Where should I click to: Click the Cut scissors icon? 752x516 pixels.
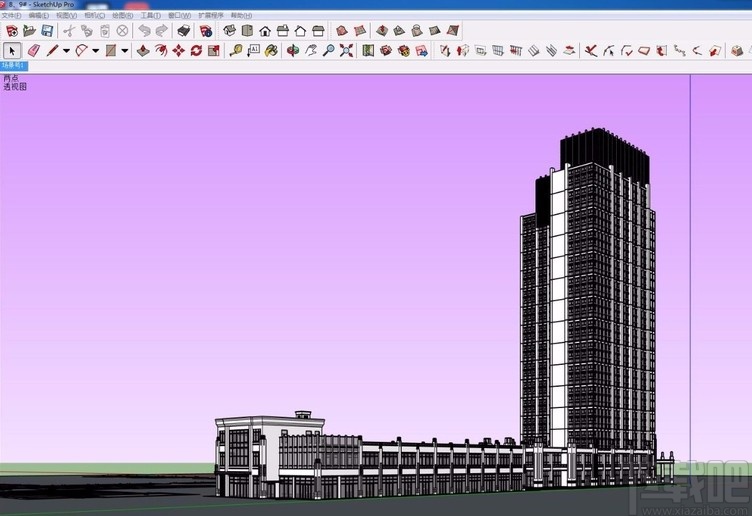pyautogui.click(x=69, y=31)
